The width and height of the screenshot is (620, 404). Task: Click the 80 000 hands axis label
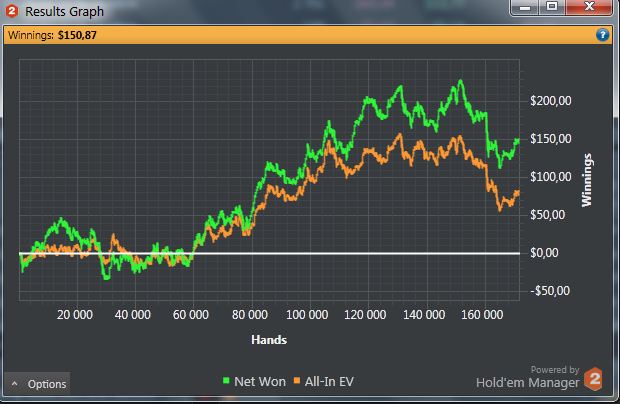(x=250, y=315)
